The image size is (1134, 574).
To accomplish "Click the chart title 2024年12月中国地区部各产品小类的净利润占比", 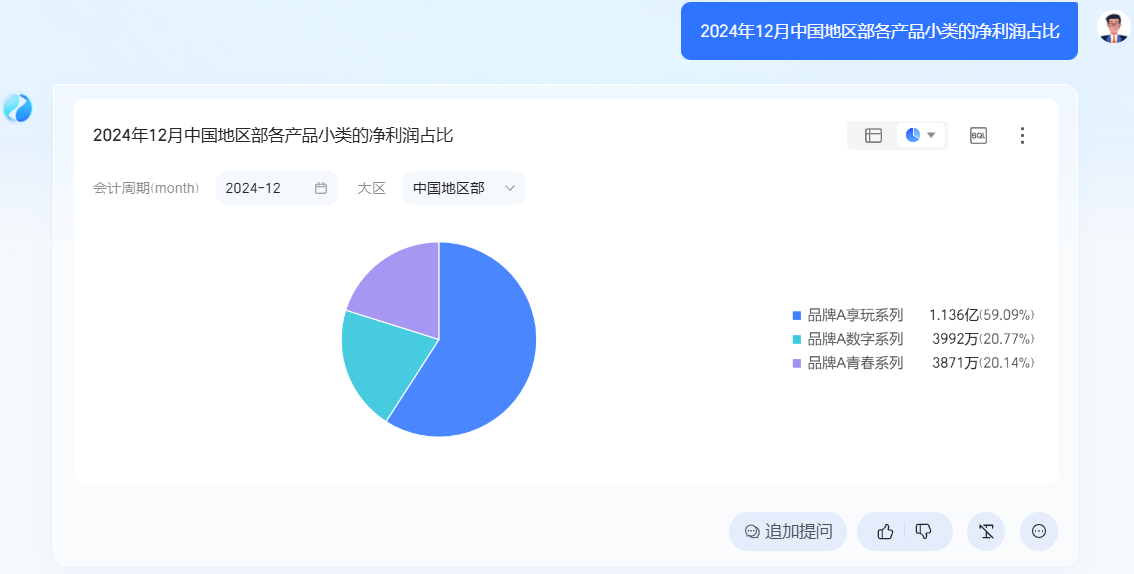I will click(273, 135).
